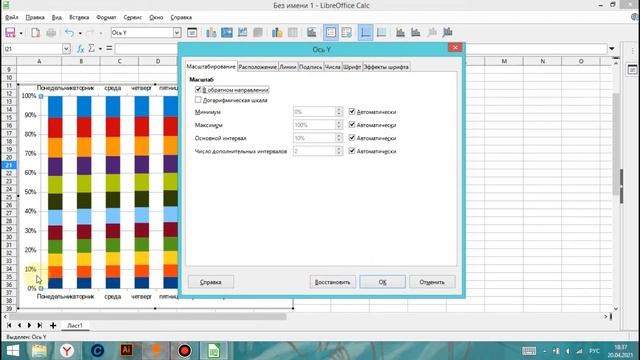Go to the first sheet arrow
The height and width of the screenshot is (360, 640).
tap(9, 325)
